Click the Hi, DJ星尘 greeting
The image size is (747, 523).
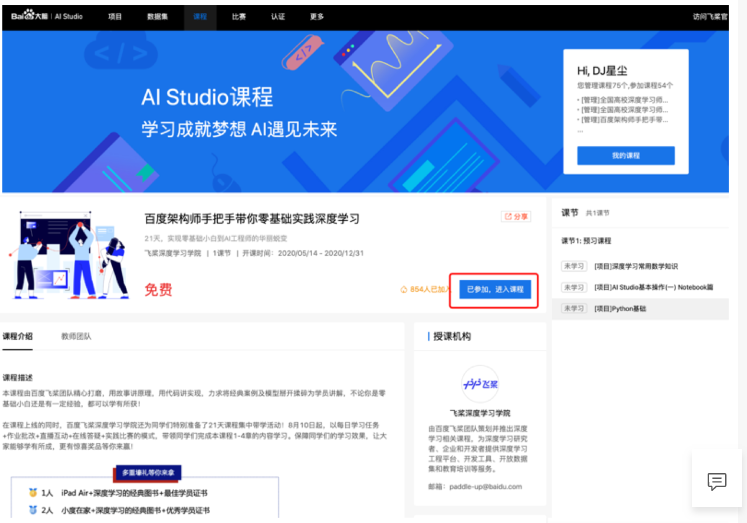point(602,71)
